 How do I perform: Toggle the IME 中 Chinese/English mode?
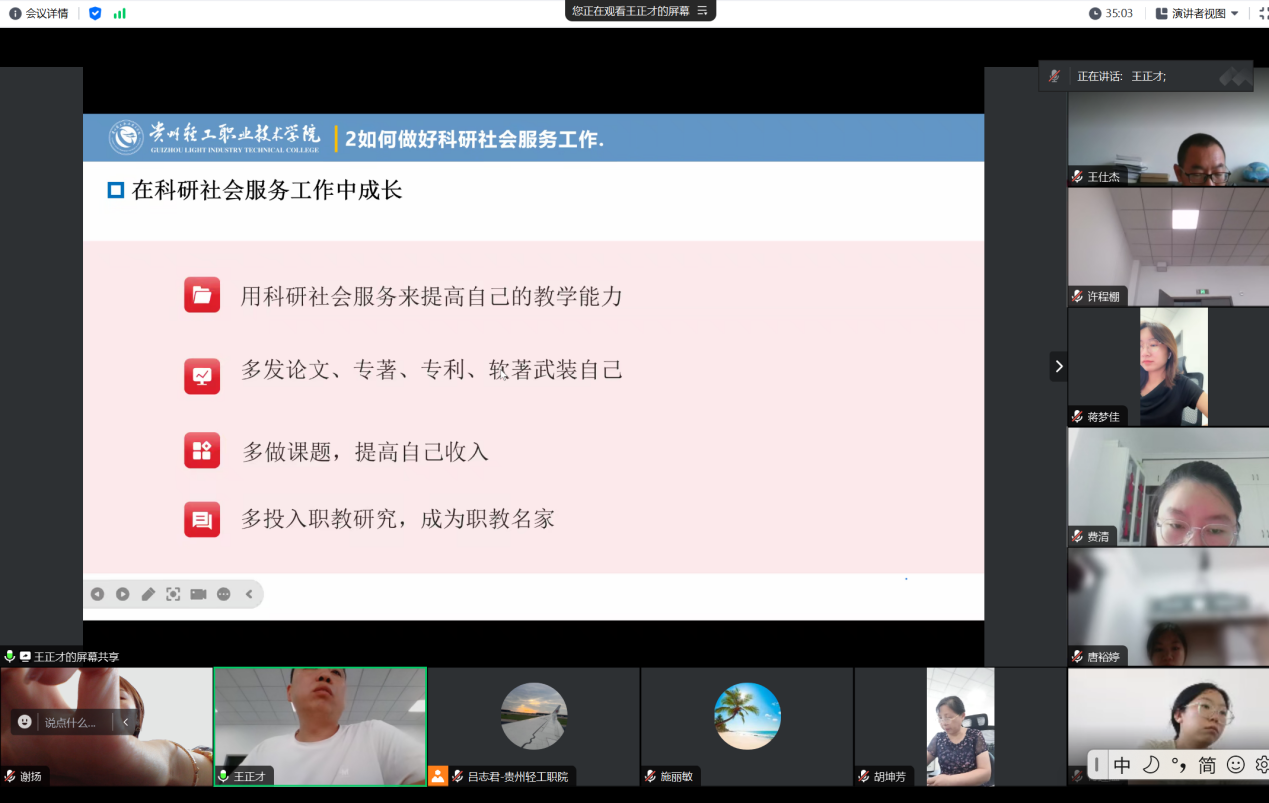1122,765
